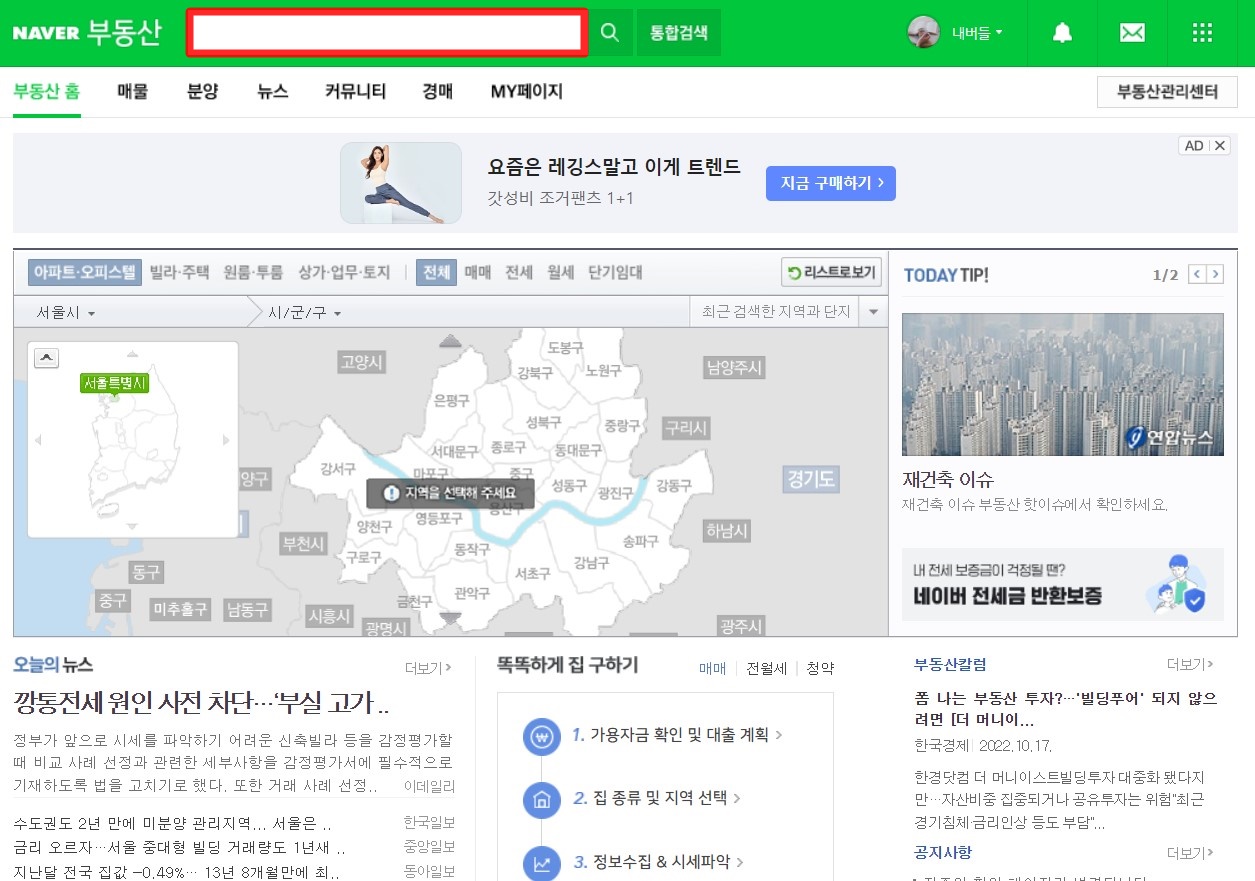1255x881 pixels.
Task: Open the notifications bell icon
Action: 1062,33
